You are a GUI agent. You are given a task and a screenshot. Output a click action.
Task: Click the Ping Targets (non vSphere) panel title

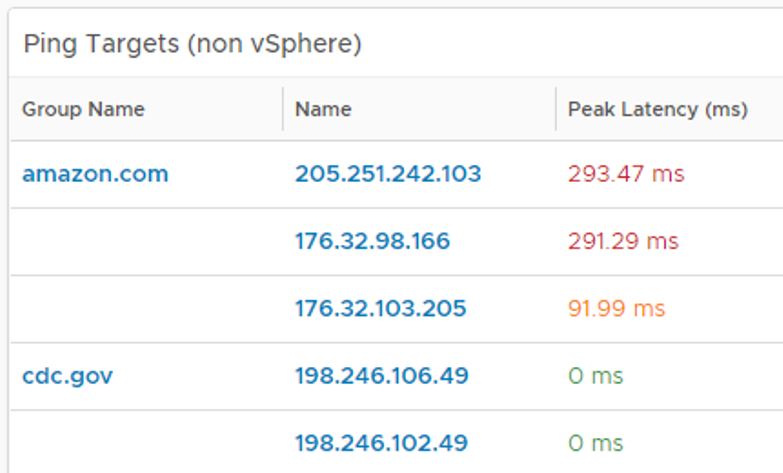[192, 44]
